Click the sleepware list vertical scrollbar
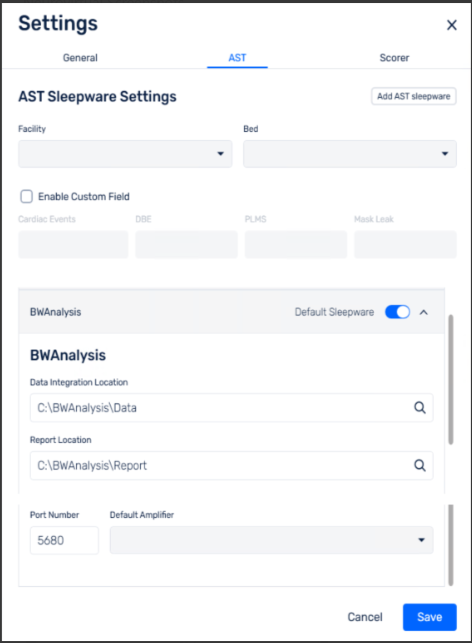 pos(451,379)
